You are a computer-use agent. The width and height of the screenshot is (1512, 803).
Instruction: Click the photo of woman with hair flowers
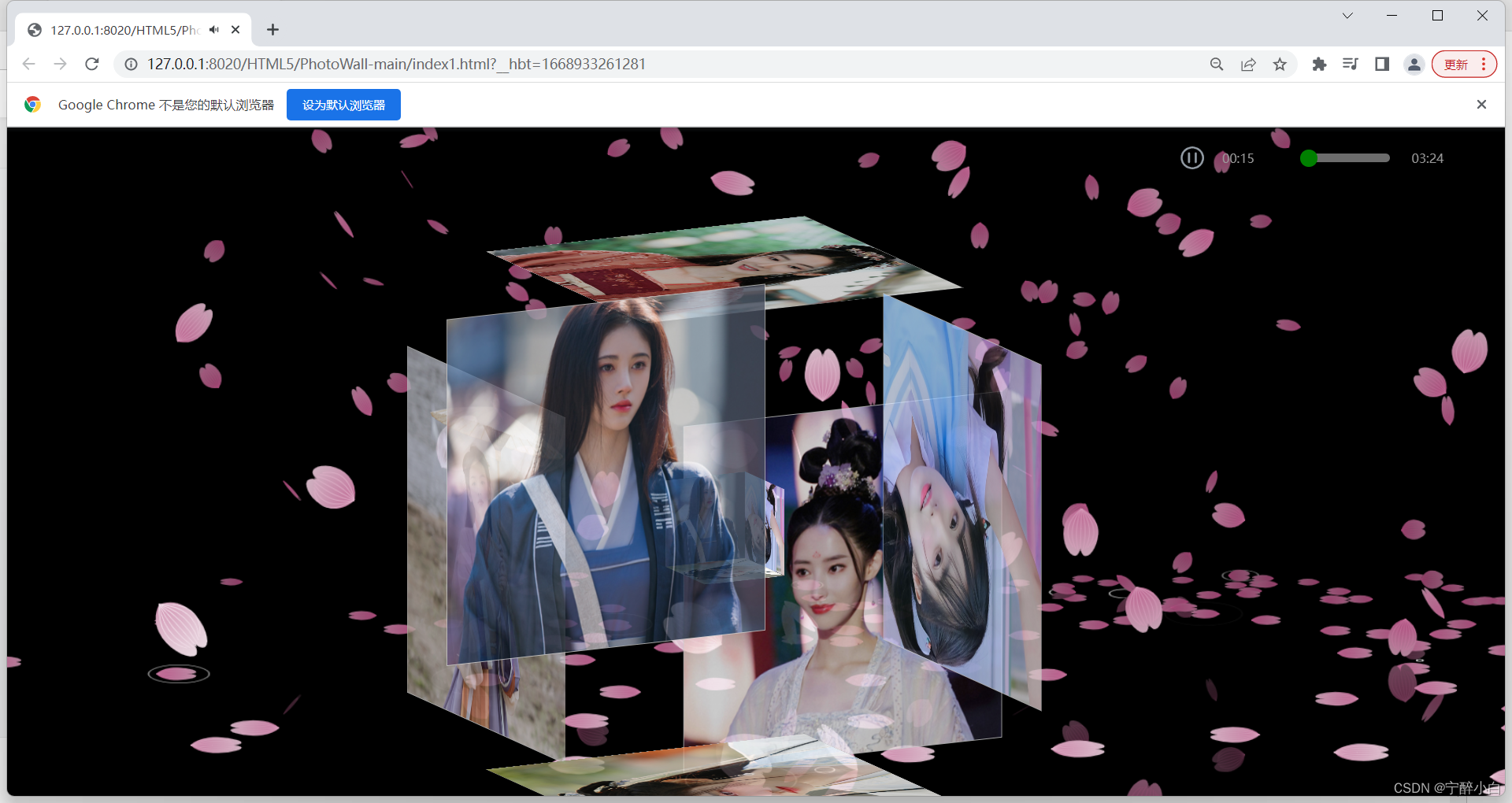(843, 579)
